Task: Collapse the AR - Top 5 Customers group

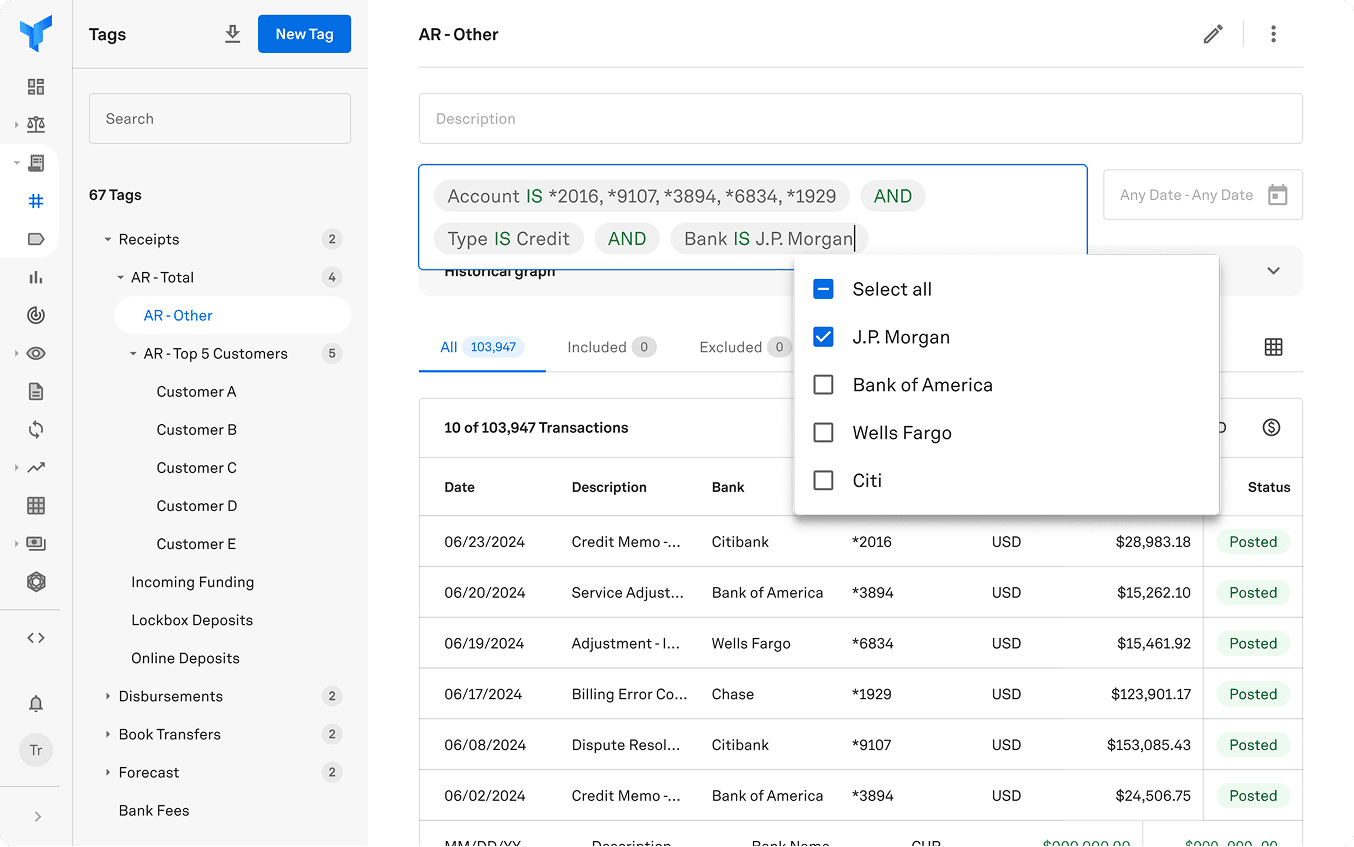Action: click(133, 354)
